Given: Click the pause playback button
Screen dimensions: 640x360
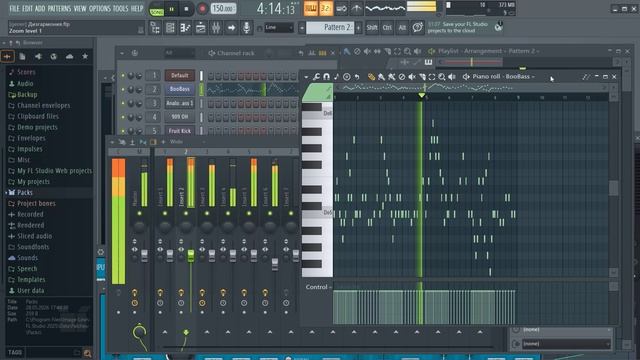Looking at the screenshot, I should (171, 9).
